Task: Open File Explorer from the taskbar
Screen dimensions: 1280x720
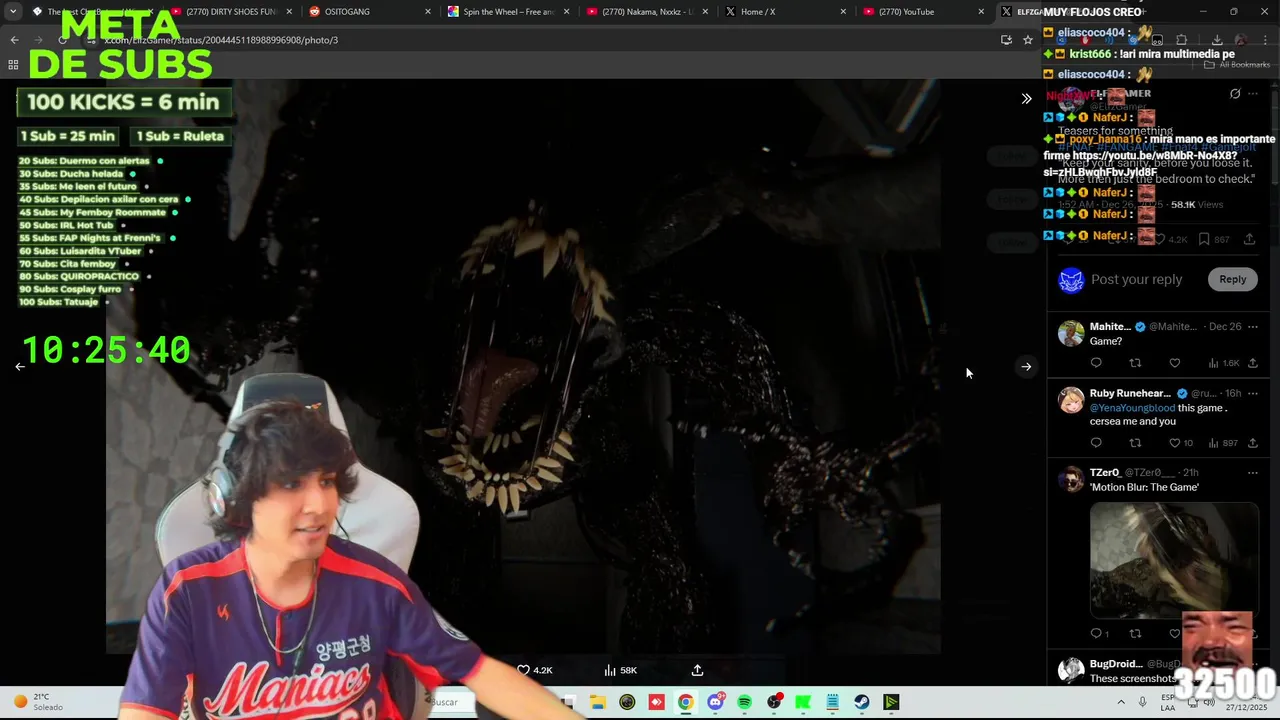Action: click(x=597, y=702)
